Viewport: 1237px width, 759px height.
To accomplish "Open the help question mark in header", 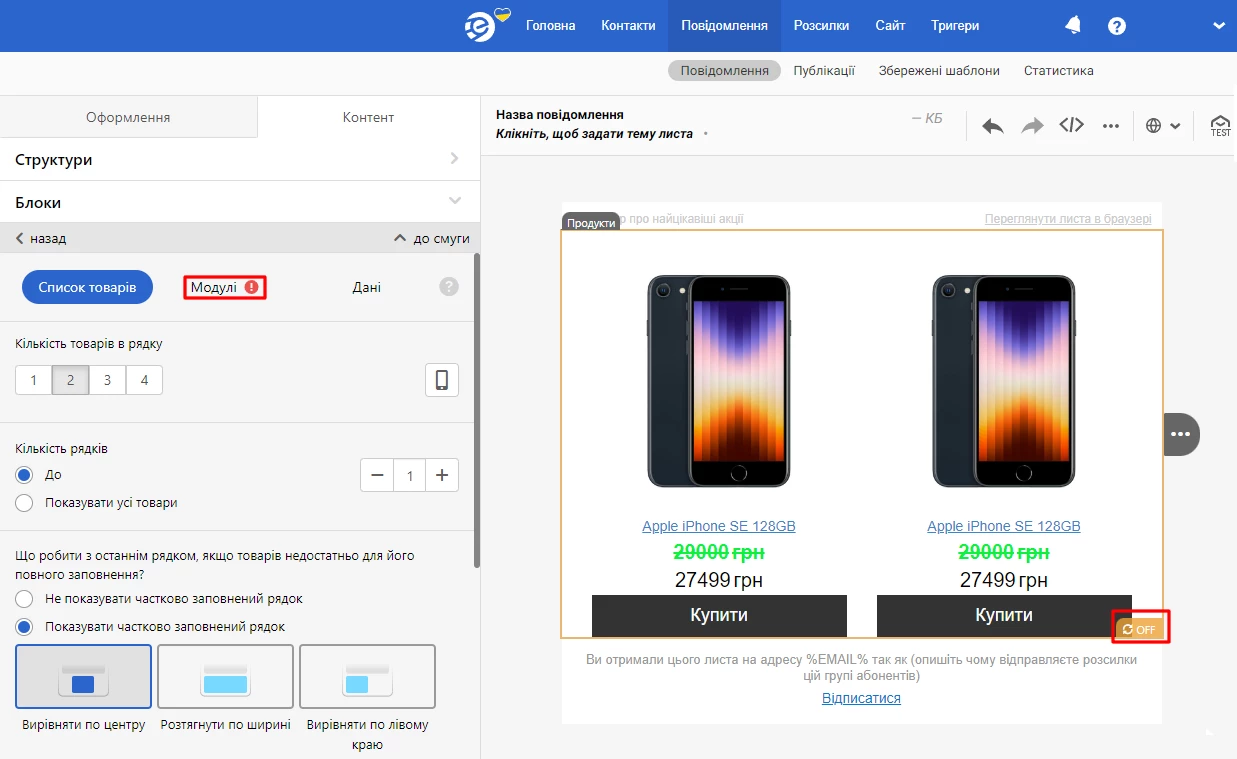I will tap(1117, 26).
